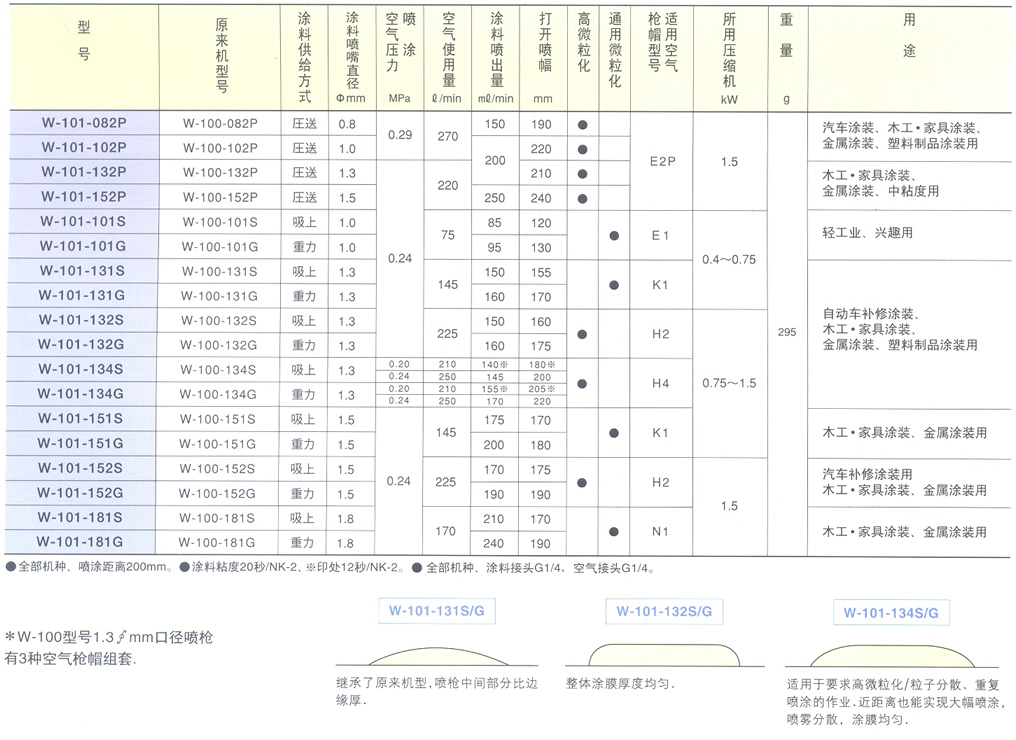Select the W-101-152P model row label

click(x=84, y=196)
